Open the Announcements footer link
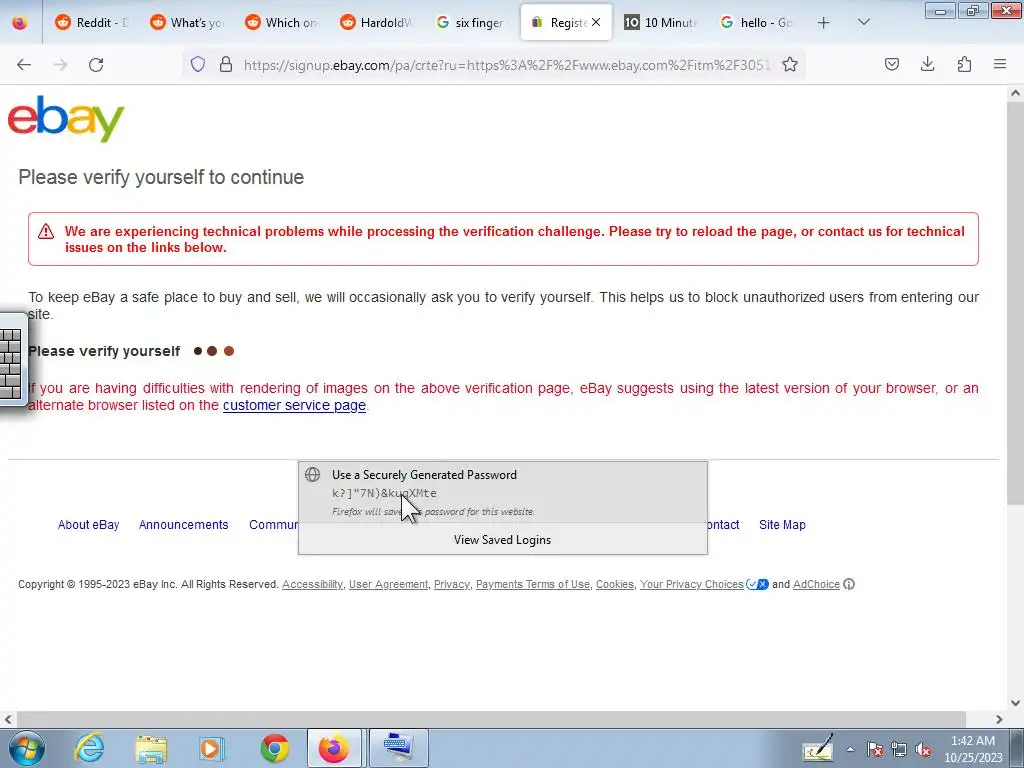The width and height of the screenshot is (1024, 768). (184, 524)
